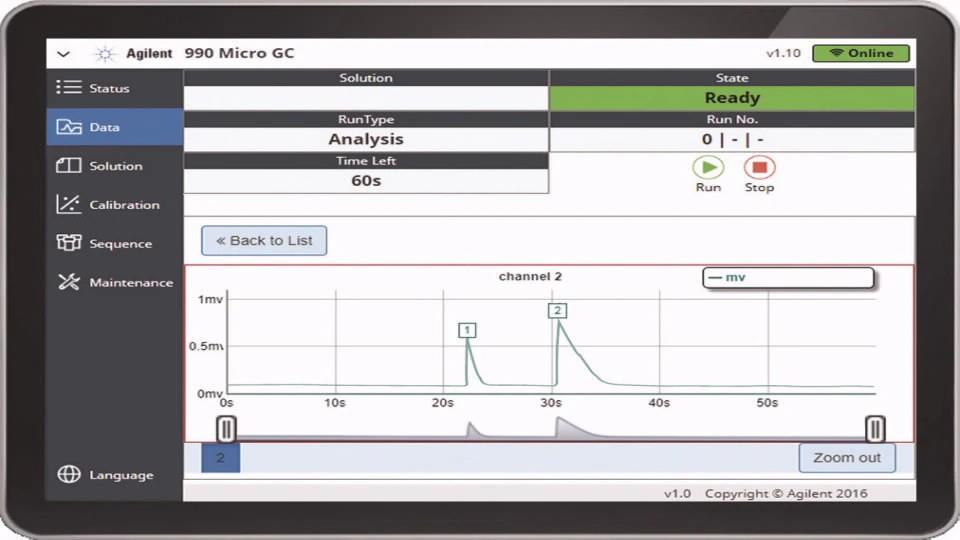The image size is (960, 540).
Task: Go back with Back to List button
Action: pos(264,241)
